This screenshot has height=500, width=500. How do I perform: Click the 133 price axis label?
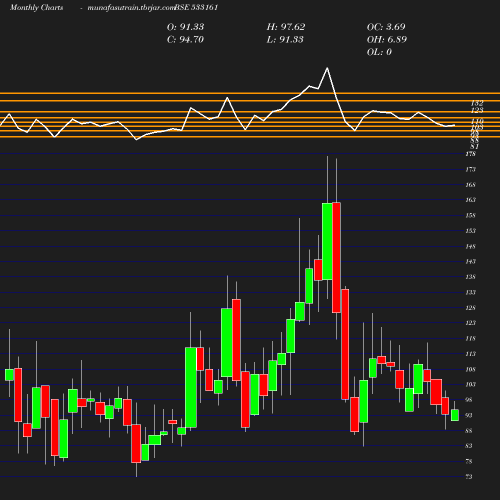click(470, 292)
